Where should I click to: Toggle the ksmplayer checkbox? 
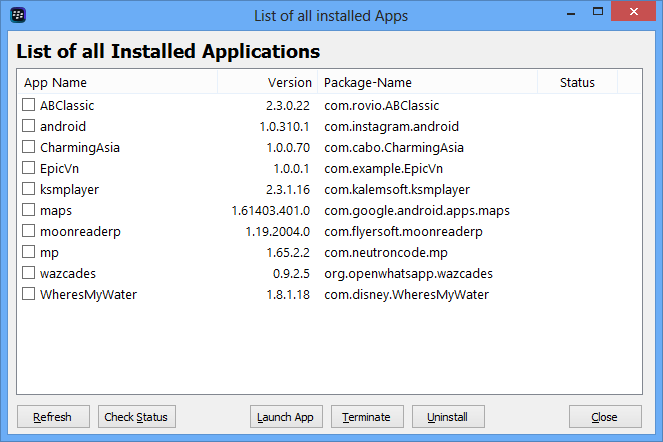point(28,189)
